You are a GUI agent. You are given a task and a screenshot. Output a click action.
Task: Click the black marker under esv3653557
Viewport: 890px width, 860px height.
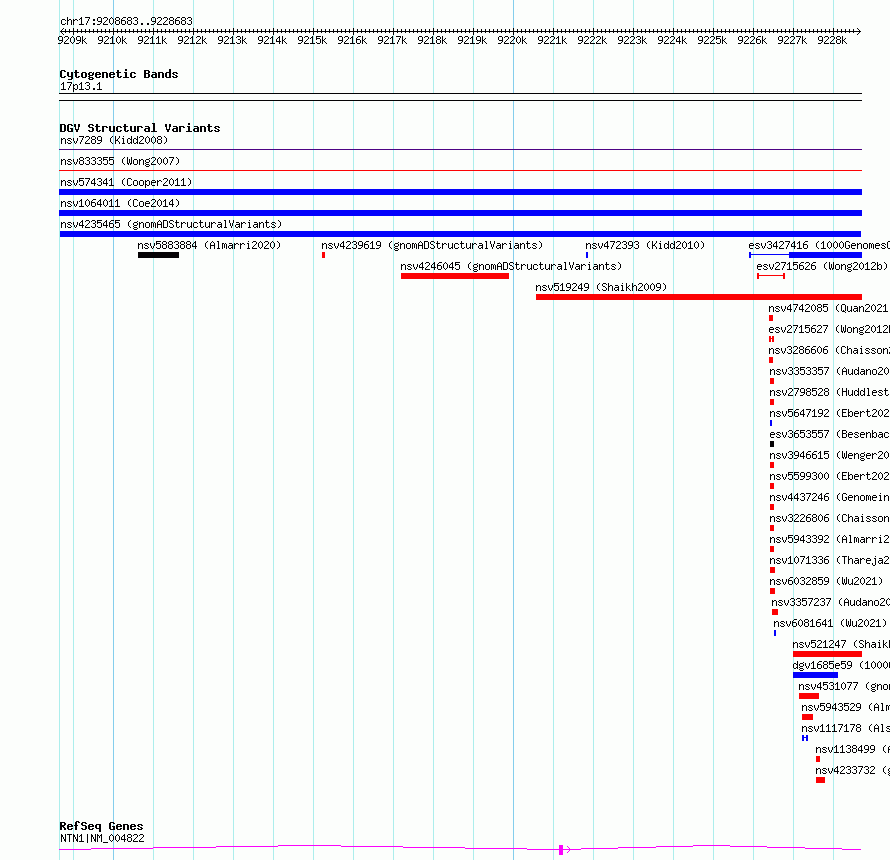coord(772,444)
